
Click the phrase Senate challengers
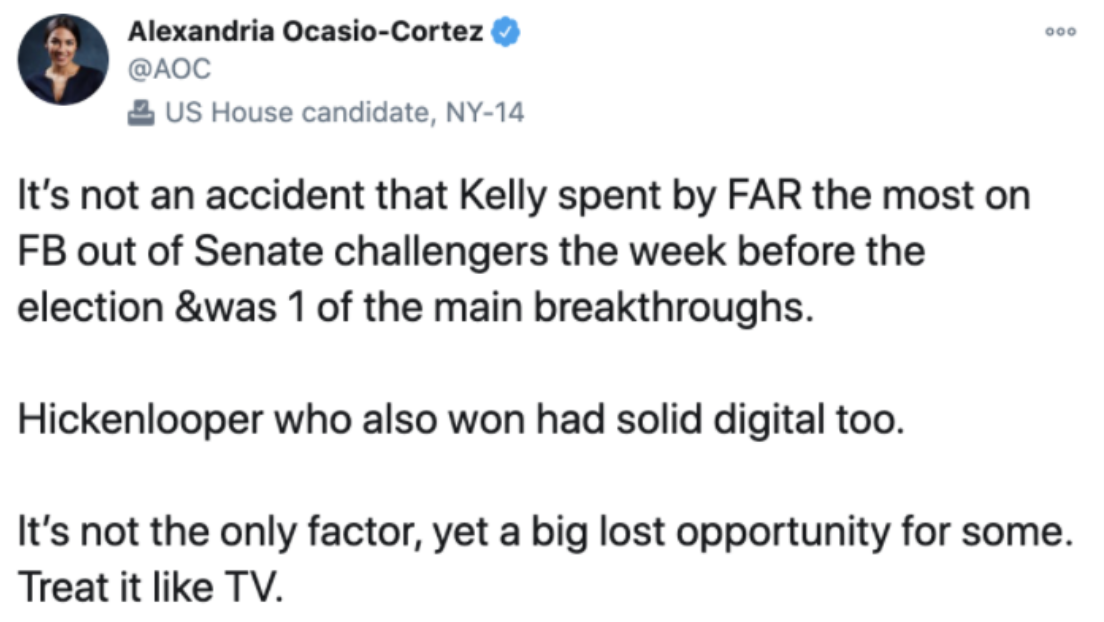370,253
